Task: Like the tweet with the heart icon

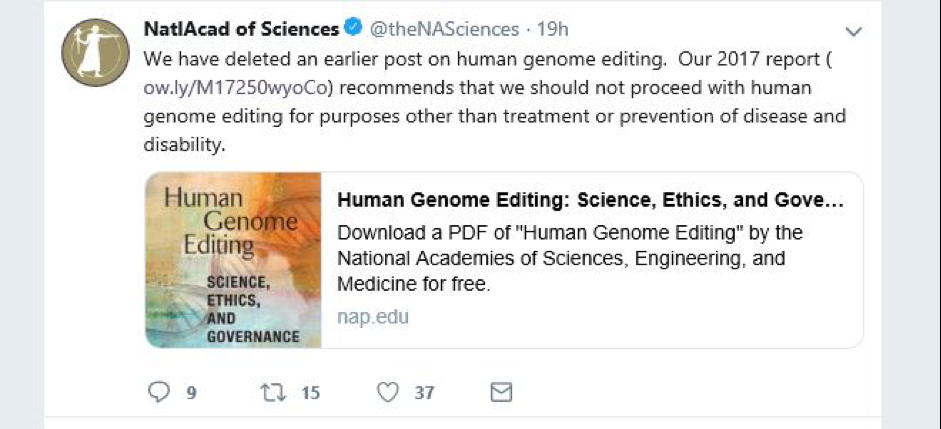Action: (388, 392)
